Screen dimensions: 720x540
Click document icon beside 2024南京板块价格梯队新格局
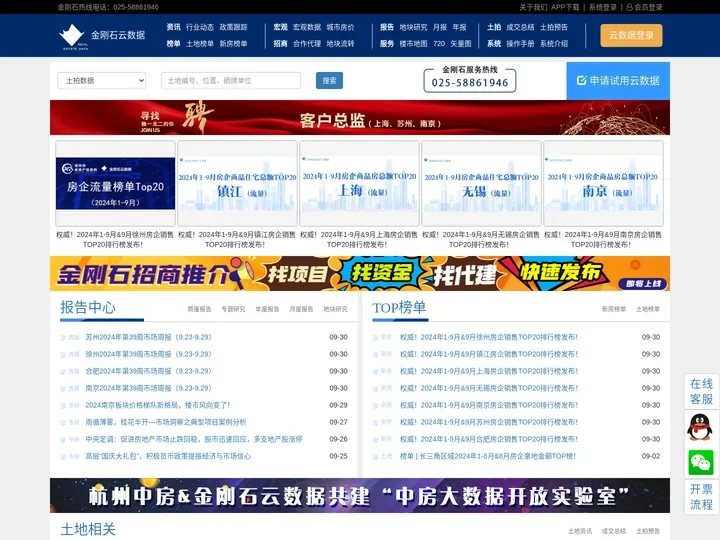point(63,405)
